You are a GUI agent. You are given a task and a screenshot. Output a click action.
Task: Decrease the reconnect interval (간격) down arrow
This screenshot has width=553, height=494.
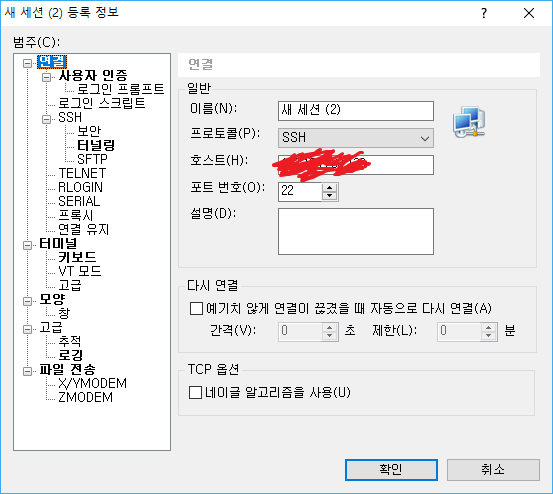tap(330, 336)
